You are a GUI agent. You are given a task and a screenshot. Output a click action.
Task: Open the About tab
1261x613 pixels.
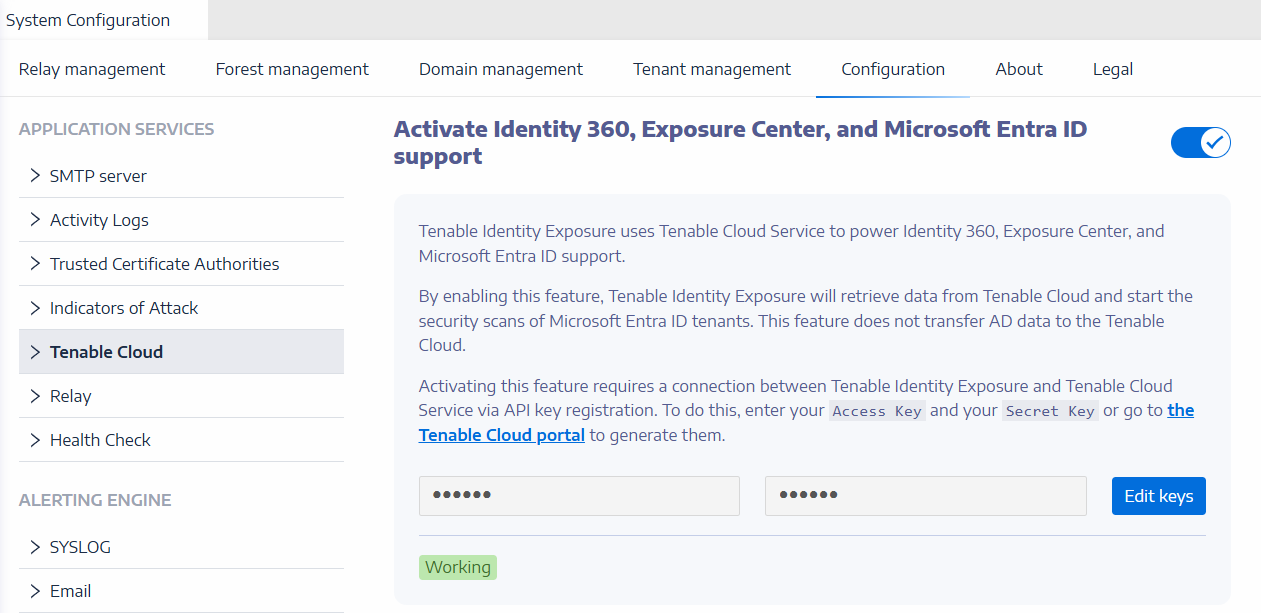coord(1019,69)
